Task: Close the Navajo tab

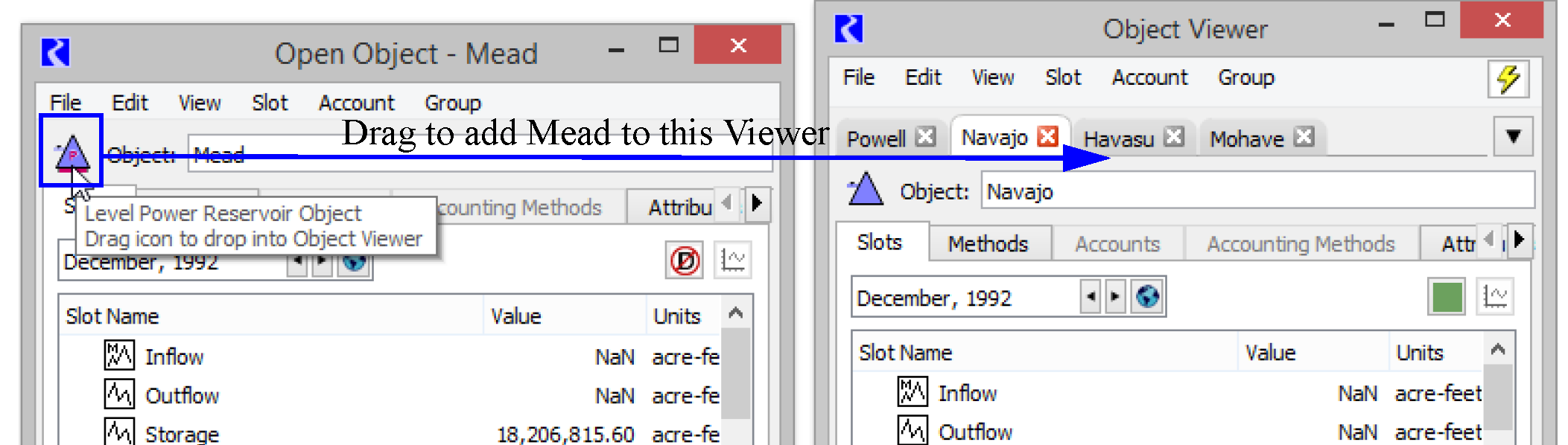Action: click(x=1047, y=136)
